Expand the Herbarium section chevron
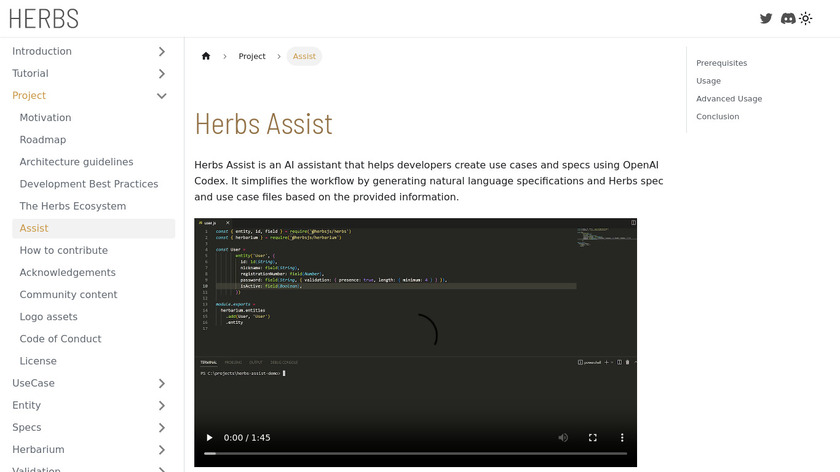Image resolution: width=840 pixels, height=472 pixels. tap(162, 450)
